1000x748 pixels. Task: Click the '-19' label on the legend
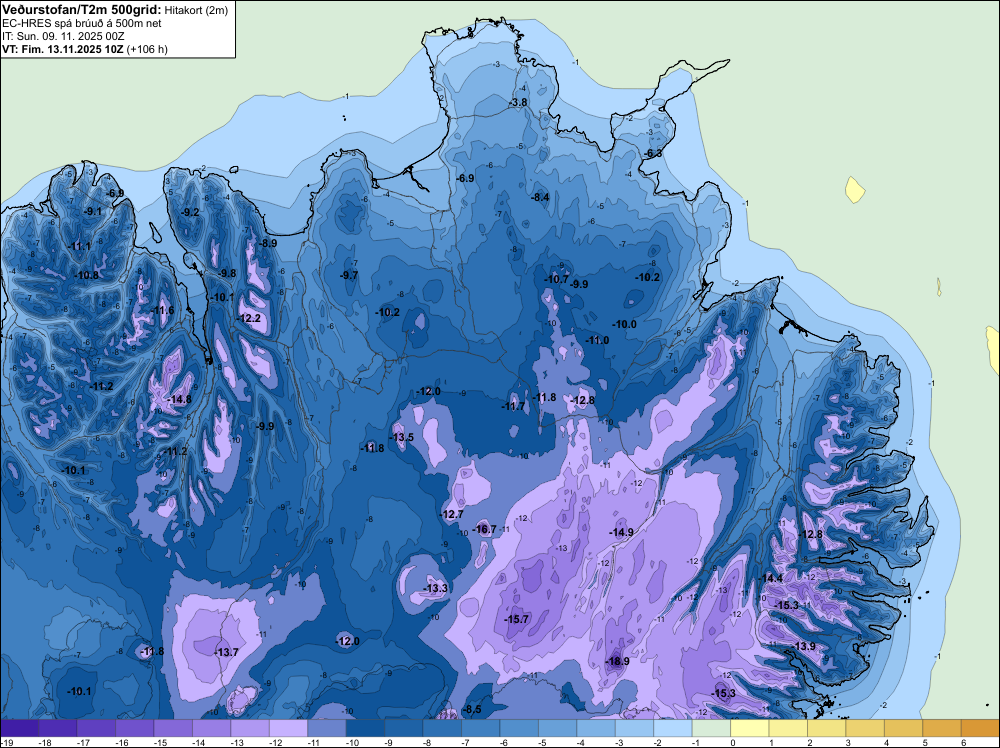(x=7, y=742)
